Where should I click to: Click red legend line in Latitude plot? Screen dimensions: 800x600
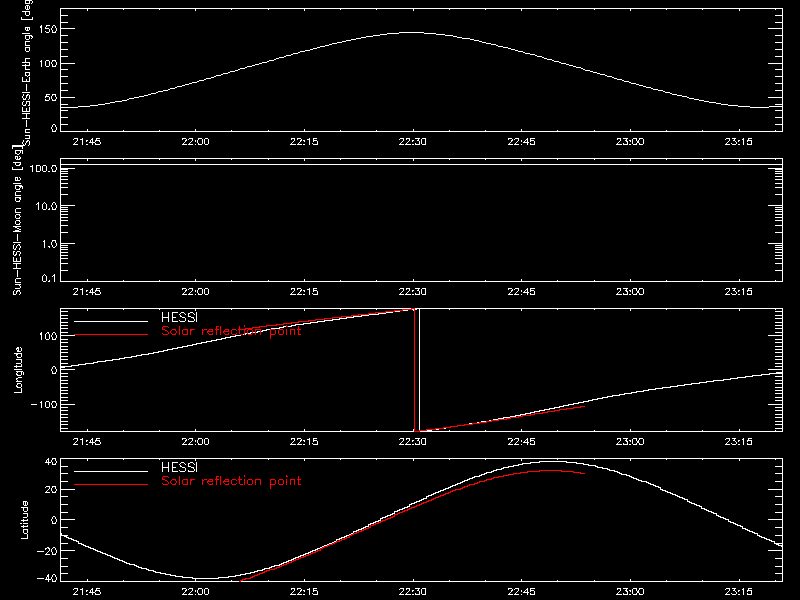point(111,485)
